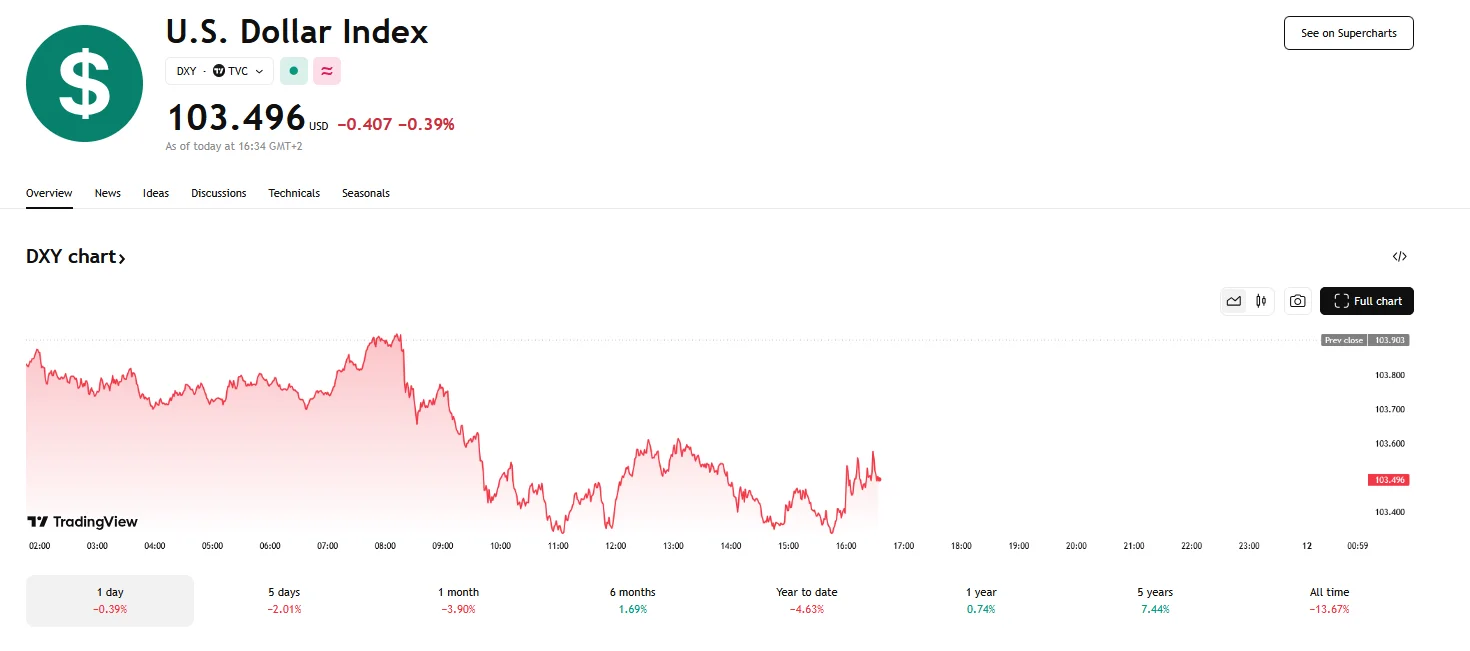
Task: Click the red 103.496 current price label
Action: tap(1389, 480)
